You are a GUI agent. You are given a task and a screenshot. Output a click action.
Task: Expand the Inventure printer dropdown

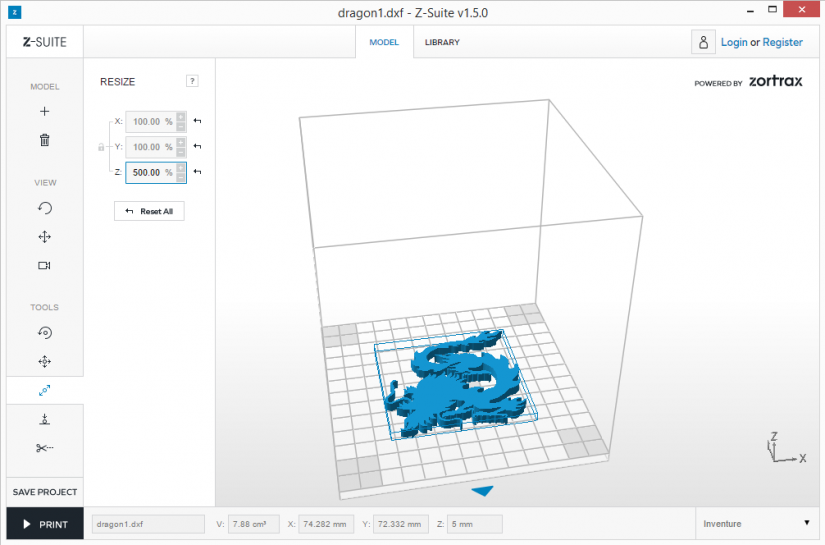[754, 523]
